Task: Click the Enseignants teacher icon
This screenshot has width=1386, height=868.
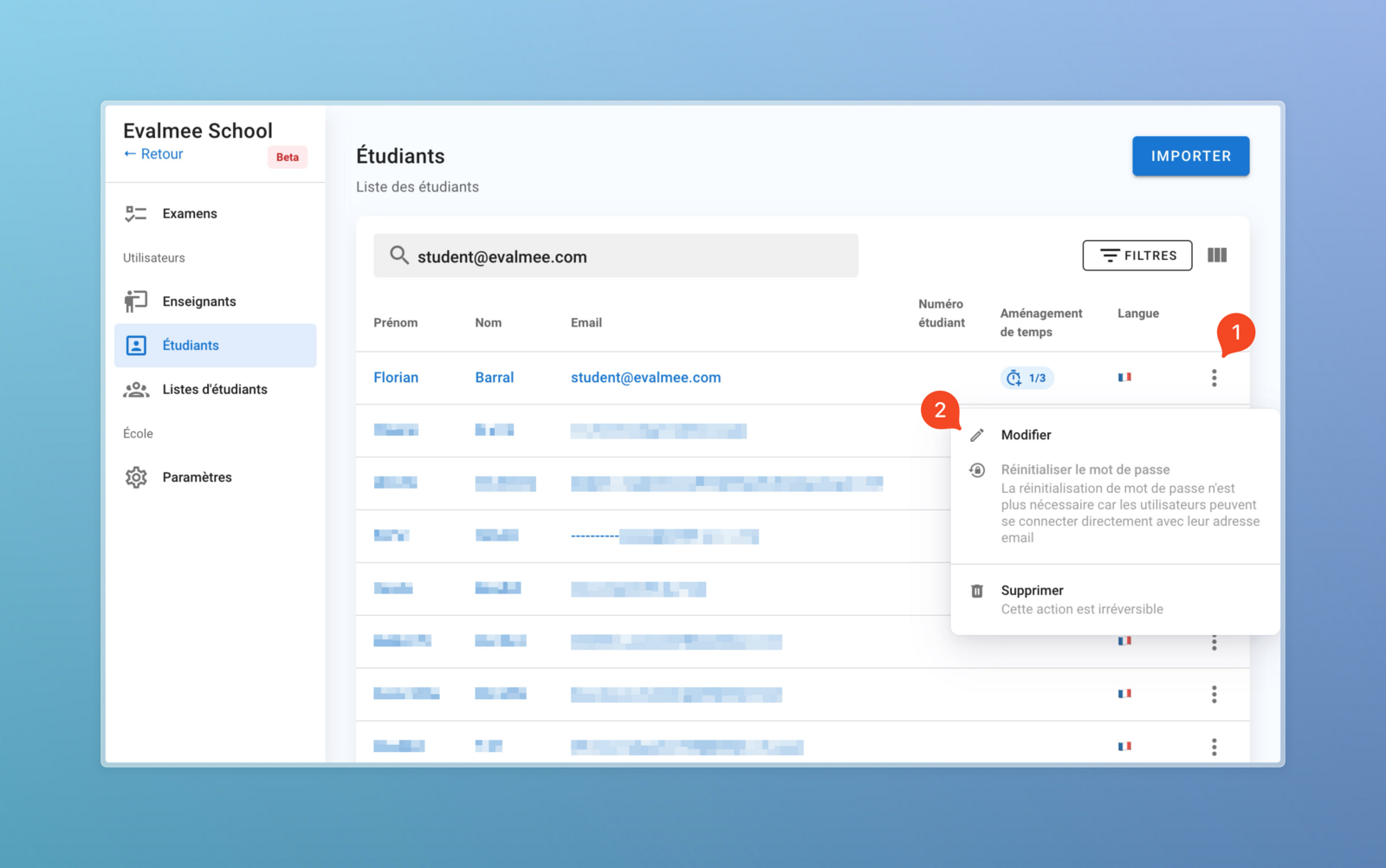Action: (x=136, y=301)
